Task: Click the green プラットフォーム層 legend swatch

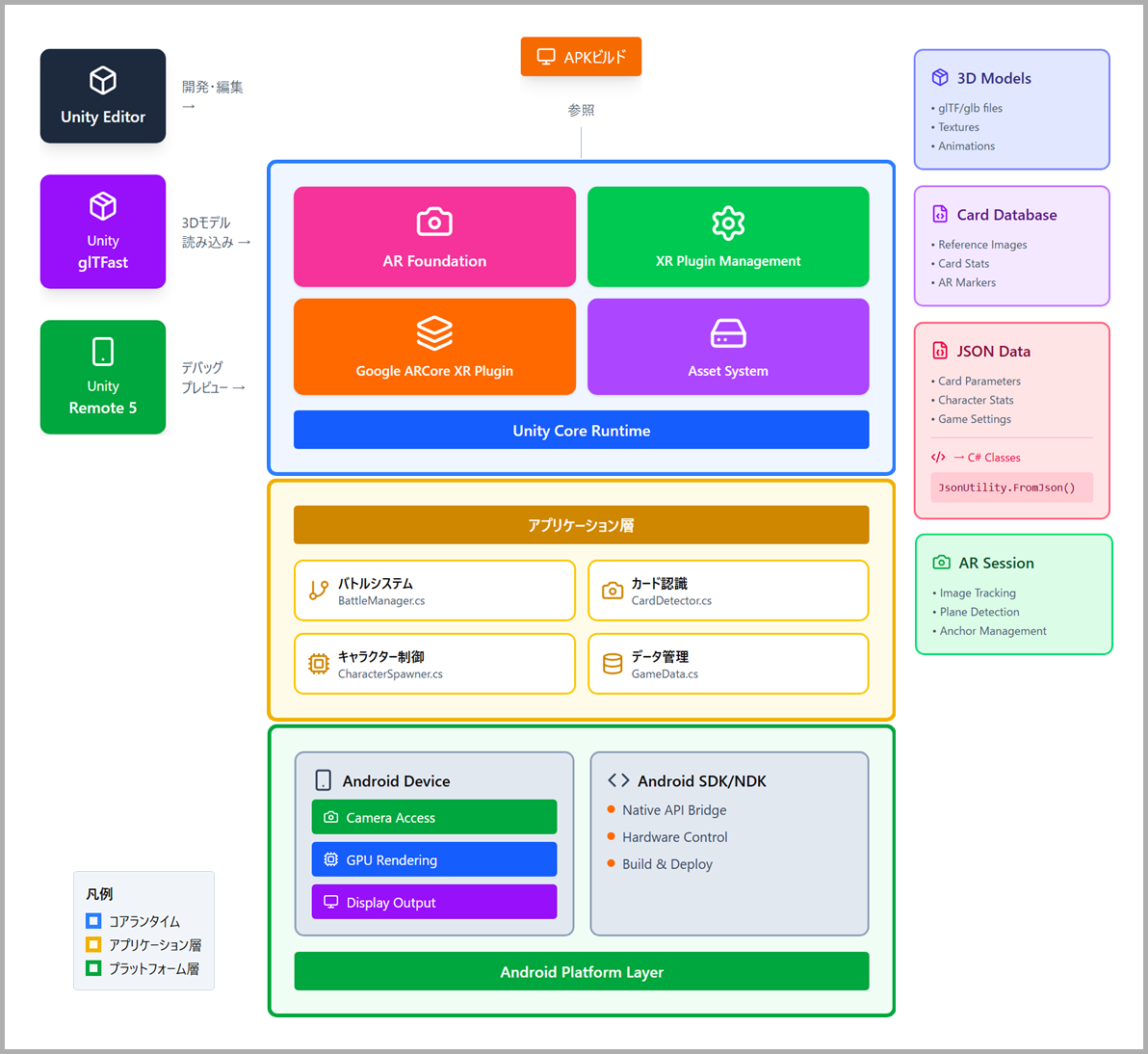Action: tap(93, 968)
